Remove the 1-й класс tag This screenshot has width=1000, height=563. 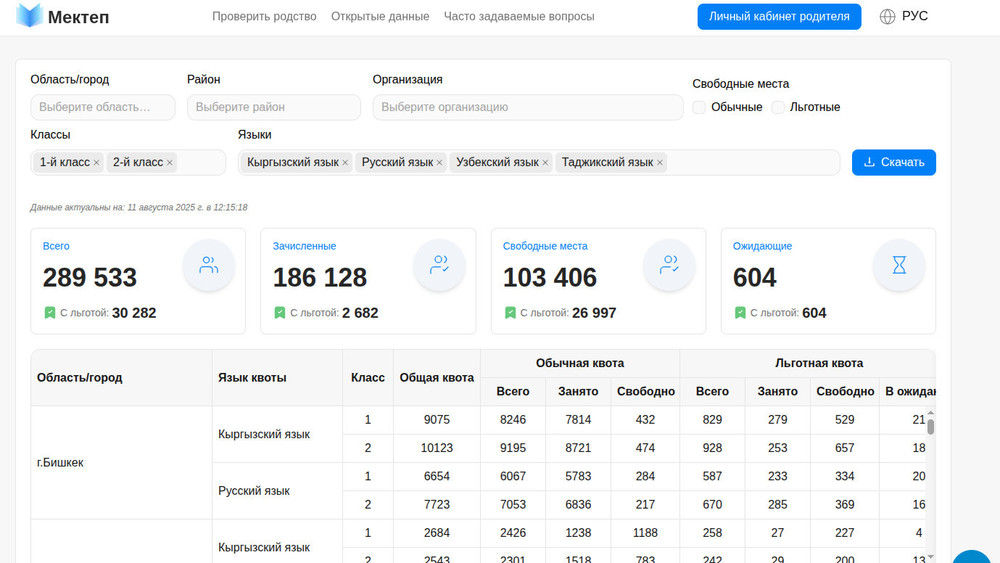pos(97,162)
